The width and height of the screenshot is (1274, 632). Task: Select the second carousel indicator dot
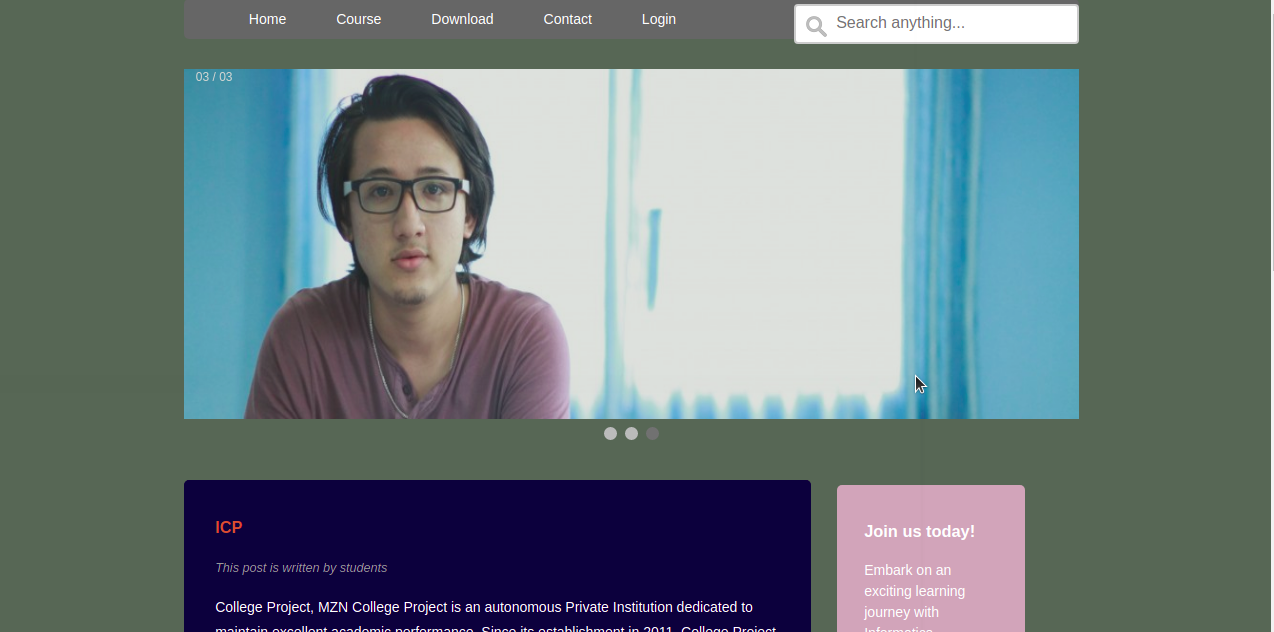pyautogui.click(x=631, y=433)
